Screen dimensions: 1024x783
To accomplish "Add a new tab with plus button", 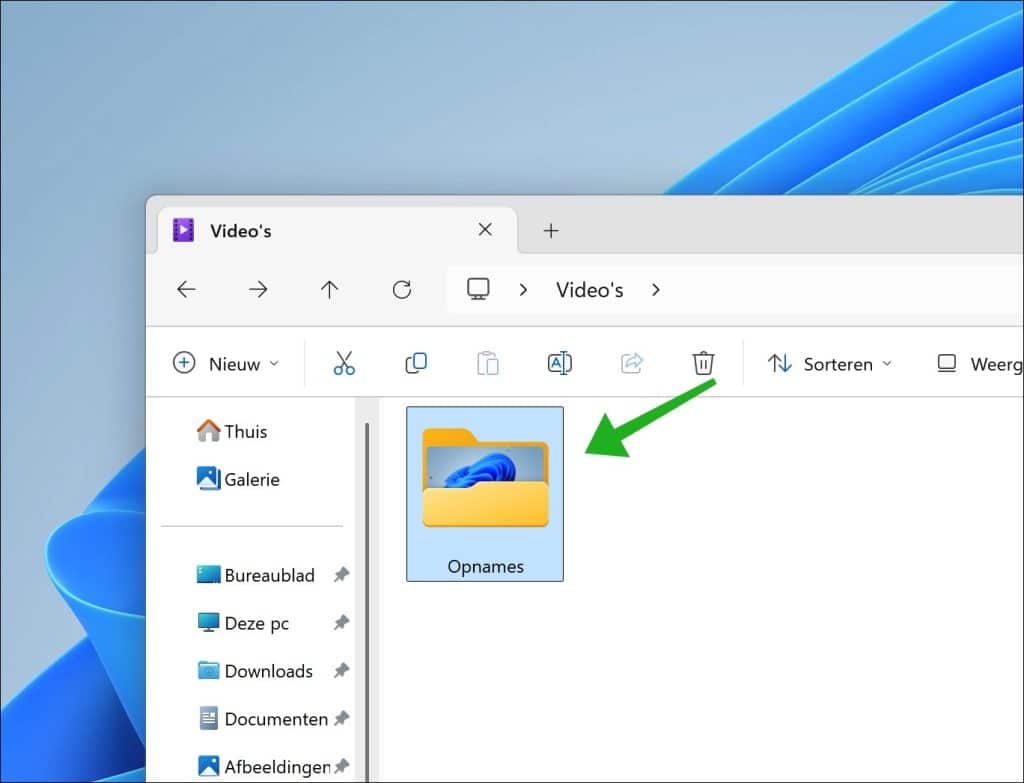I will point(550,231).
